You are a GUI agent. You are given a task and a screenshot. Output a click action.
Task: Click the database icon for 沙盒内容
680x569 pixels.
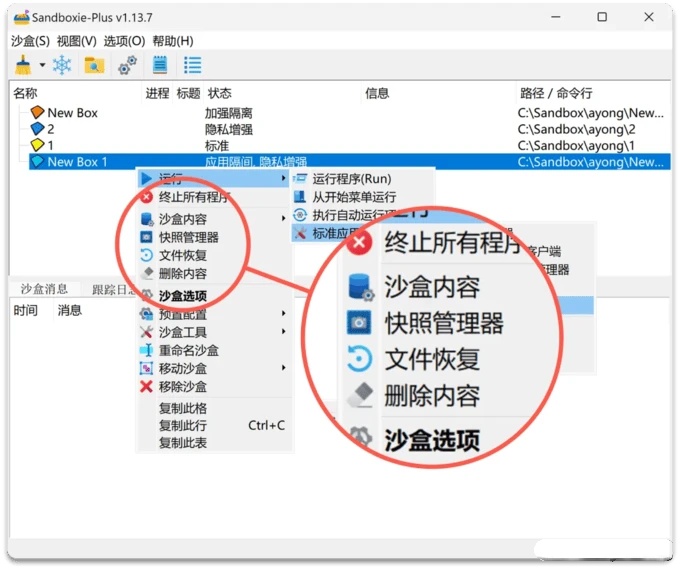click(147, 219)
